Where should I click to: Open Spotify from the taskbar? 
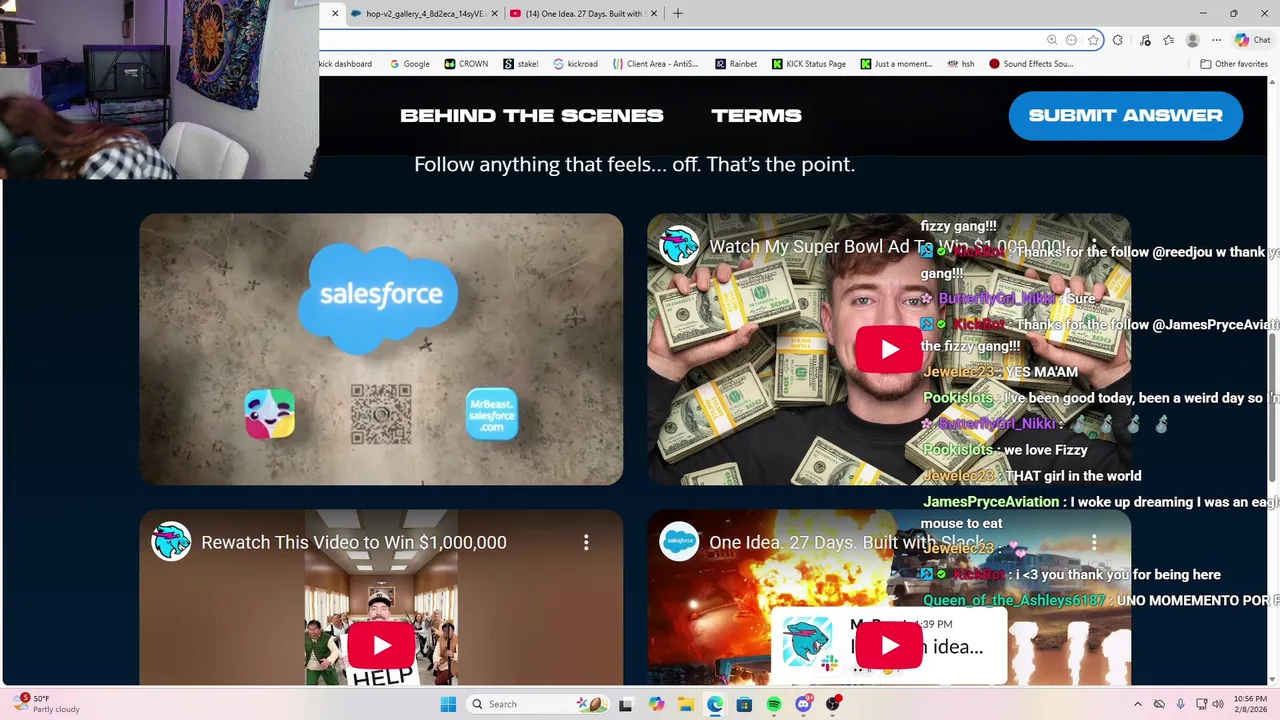(x=774, y=704)
